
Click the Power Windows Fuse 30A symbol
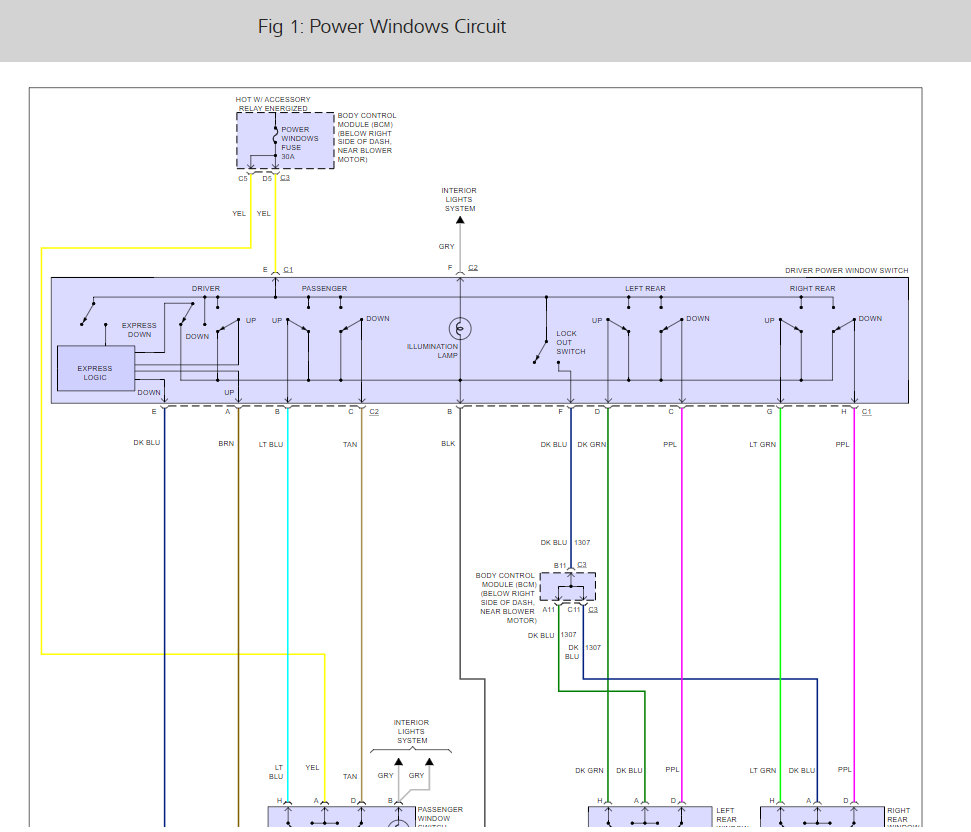275,139
